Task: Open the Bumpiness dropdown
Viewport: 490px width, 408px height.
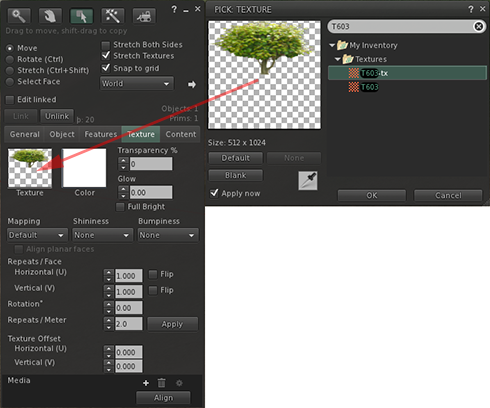Action: coord(168,235)
